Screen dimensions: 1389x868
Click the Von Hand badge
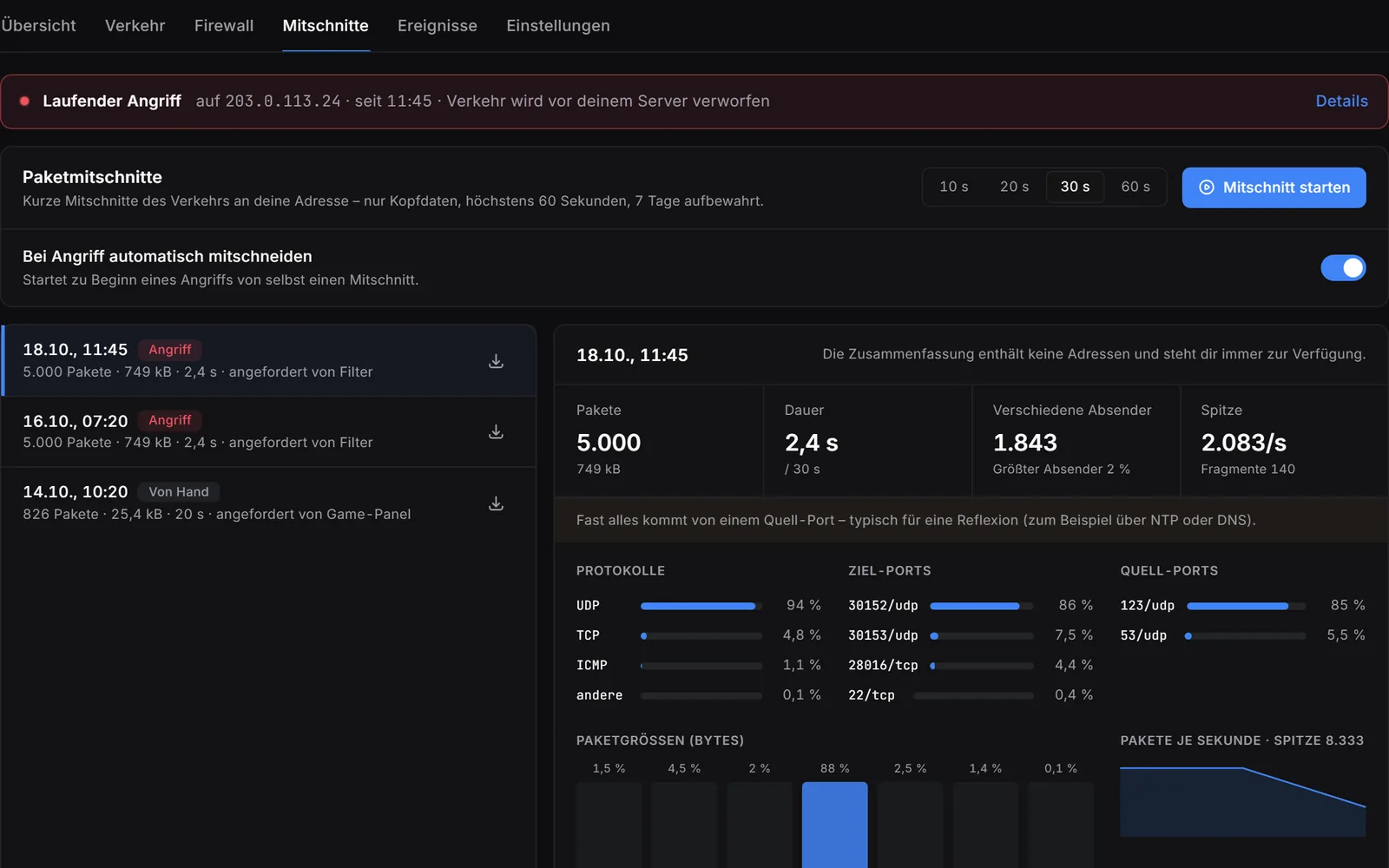[178, 492]
